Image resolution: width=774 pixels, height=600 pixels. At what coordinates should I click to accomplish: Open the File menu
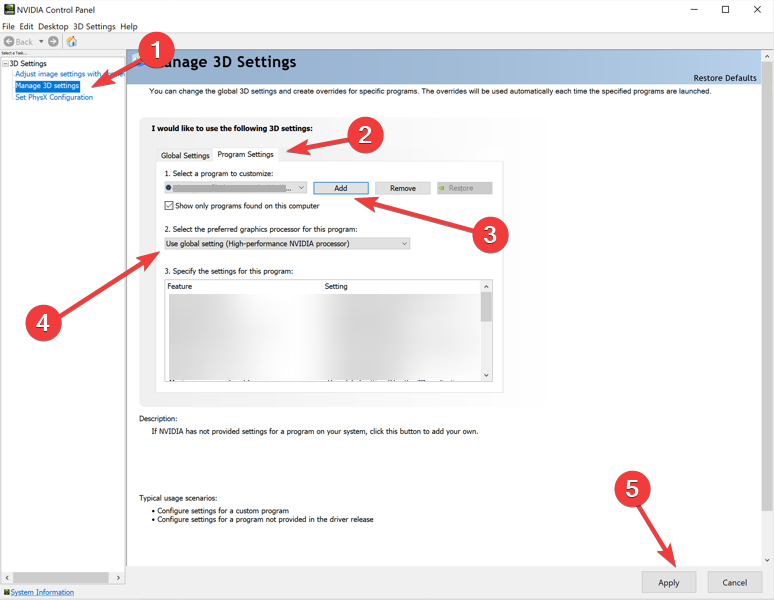pos(8,27)
